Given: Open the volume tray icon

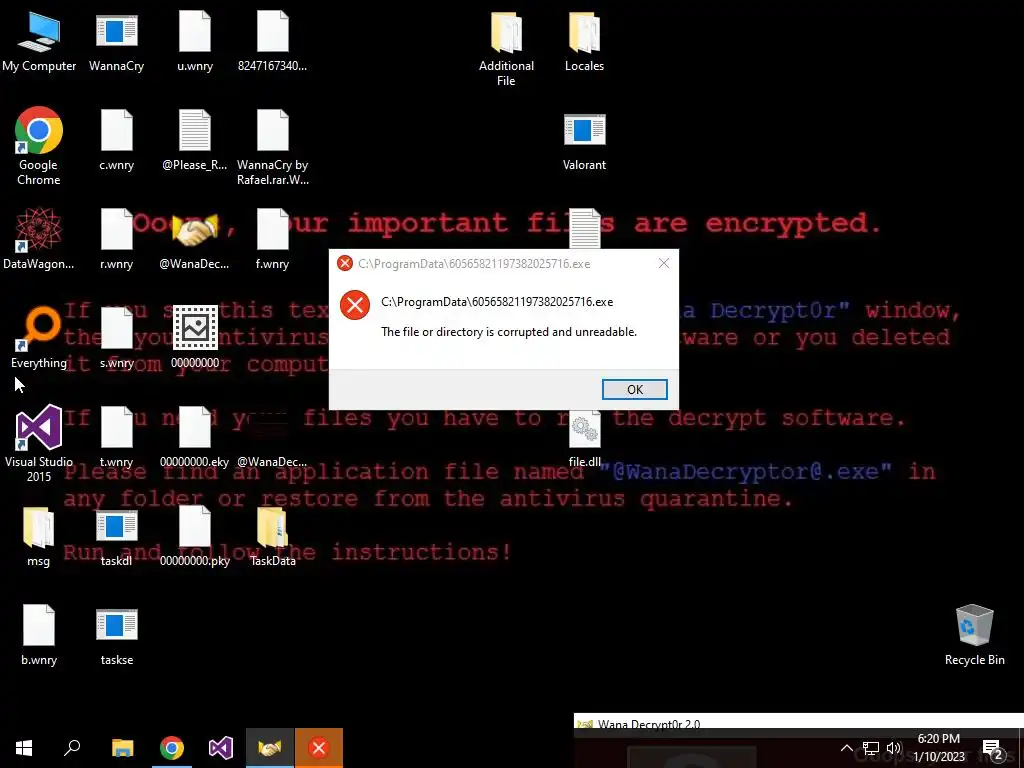Looking at the screenshot, I should 893,748.
